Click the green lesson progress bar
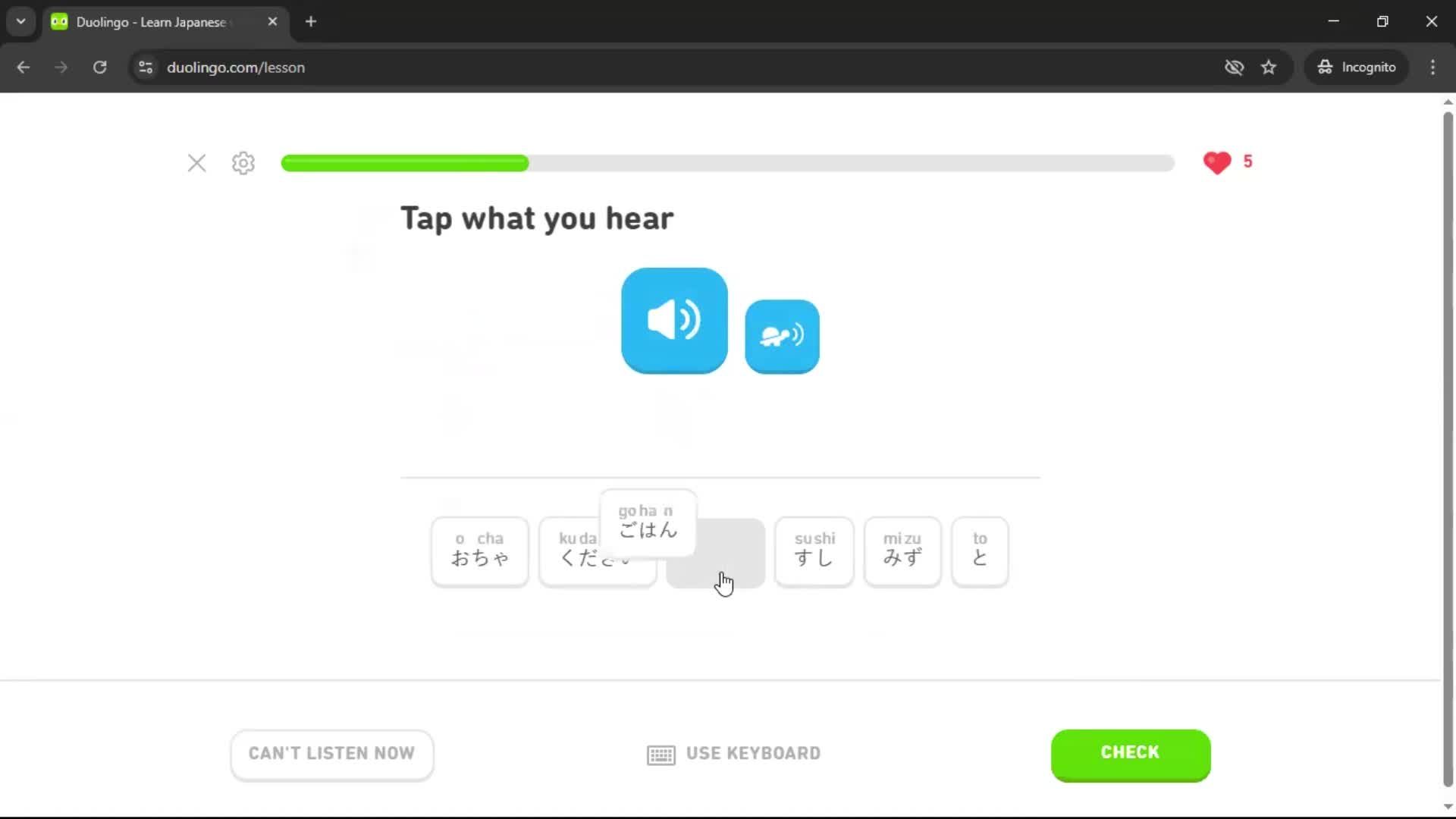1456x819 pixels. click(x=727, y=163)
